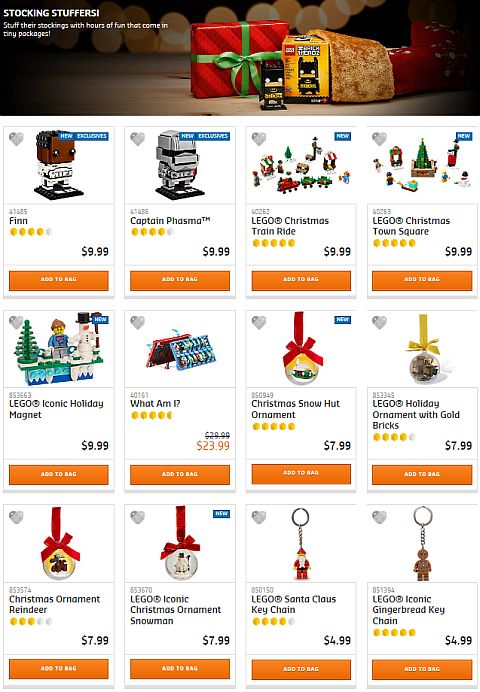Click wishlist heart on Gold Bricks ornament
This screenshot has height=692, width=480.
pos(379,323)
